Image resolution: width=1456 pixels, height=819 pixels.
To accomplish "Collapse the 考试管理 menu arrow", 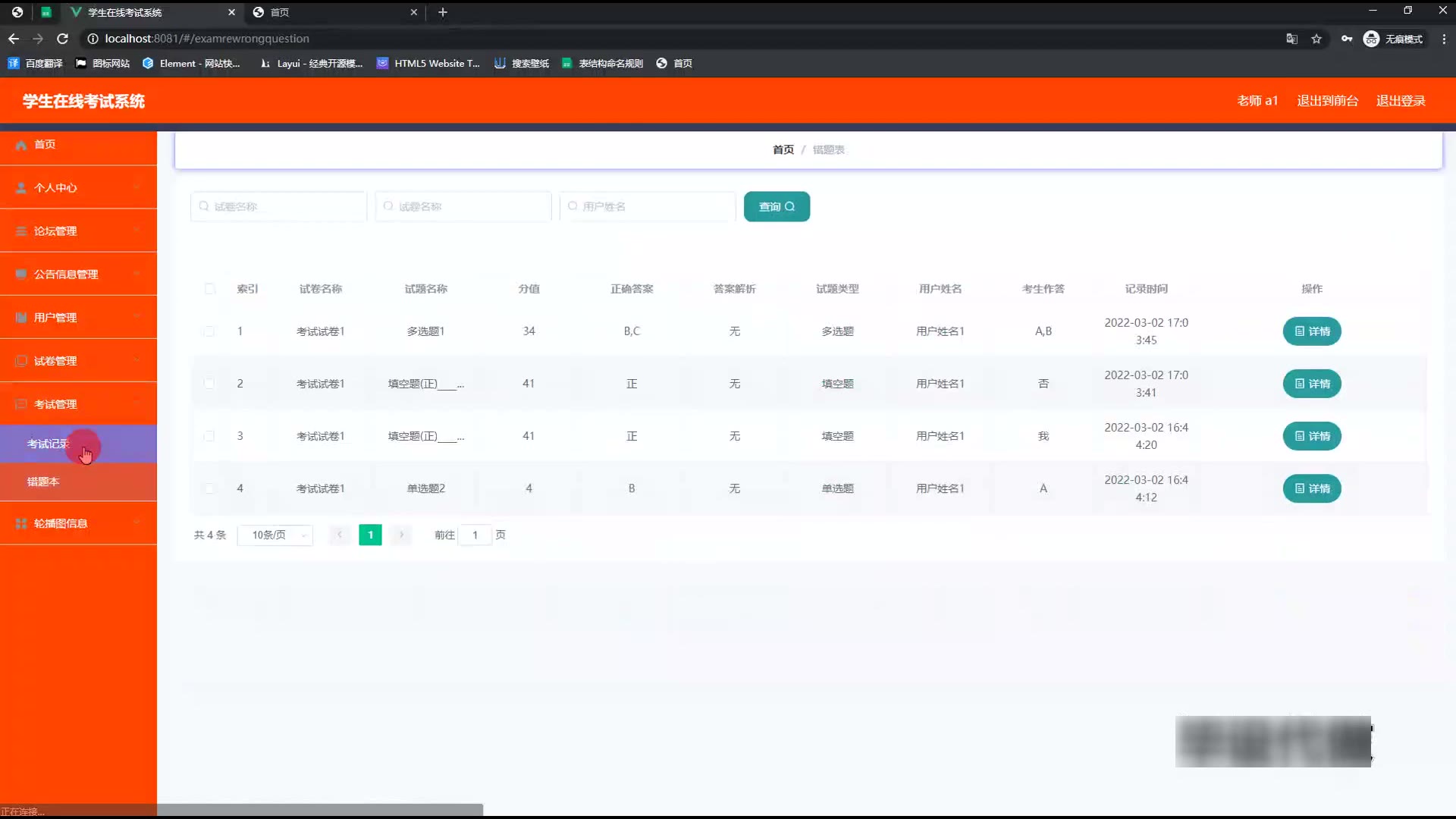I will [x=136, y=404].
